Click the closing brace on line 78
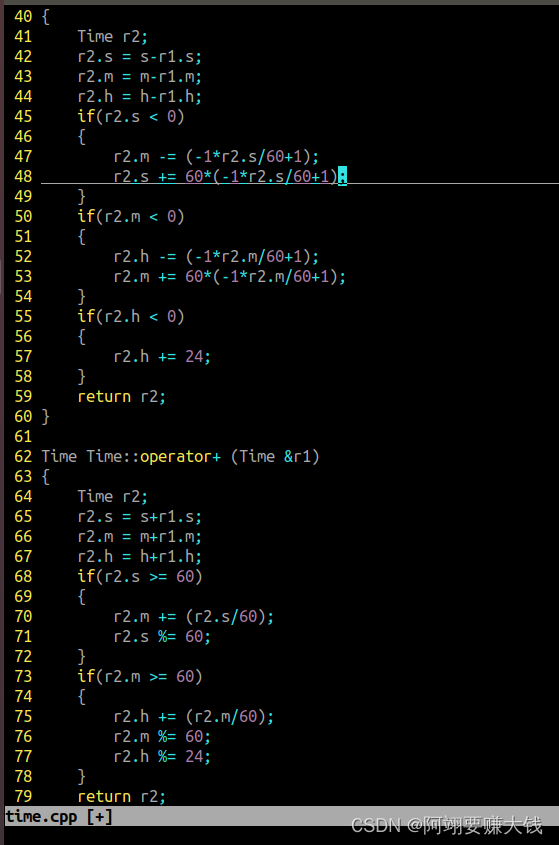 coord(81,777)
